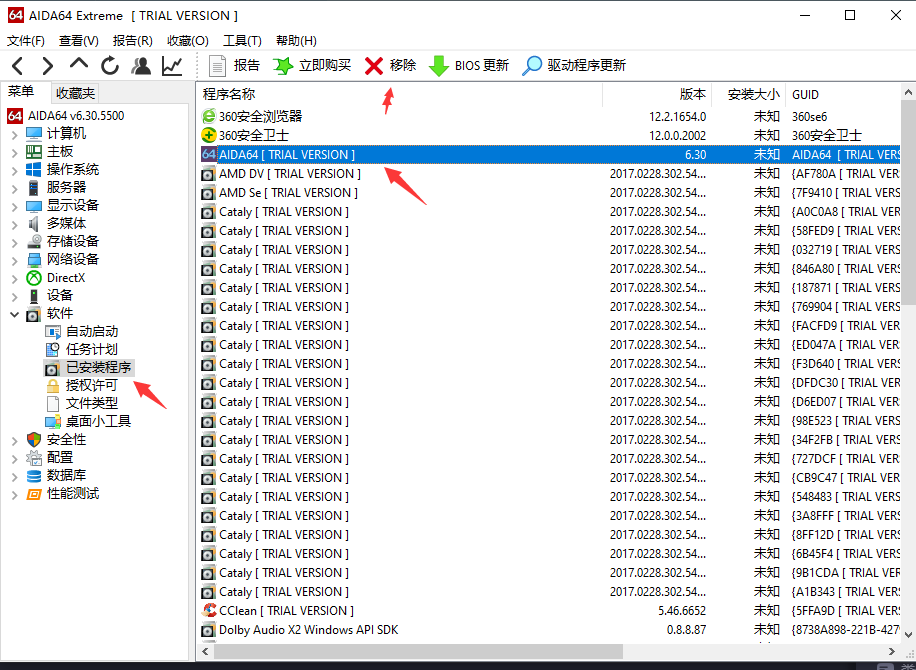The width and height of the screenshot is (916, 670).
Task: Sort by 程序名称 column header
Action: [x=400, y=95]
